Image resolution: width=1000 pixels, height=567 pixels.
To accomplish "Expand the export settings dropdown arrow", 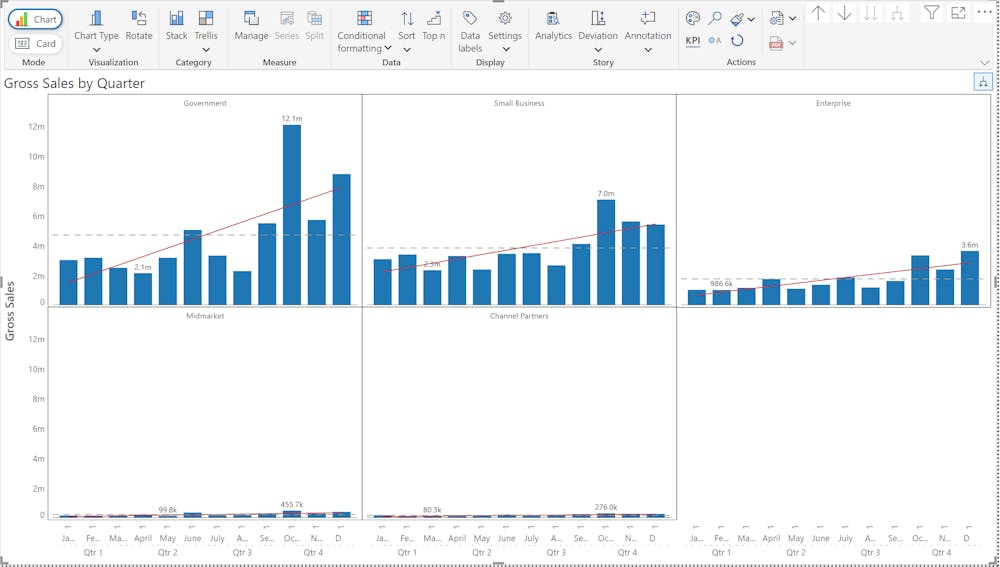I will click(x=793, y=19).
